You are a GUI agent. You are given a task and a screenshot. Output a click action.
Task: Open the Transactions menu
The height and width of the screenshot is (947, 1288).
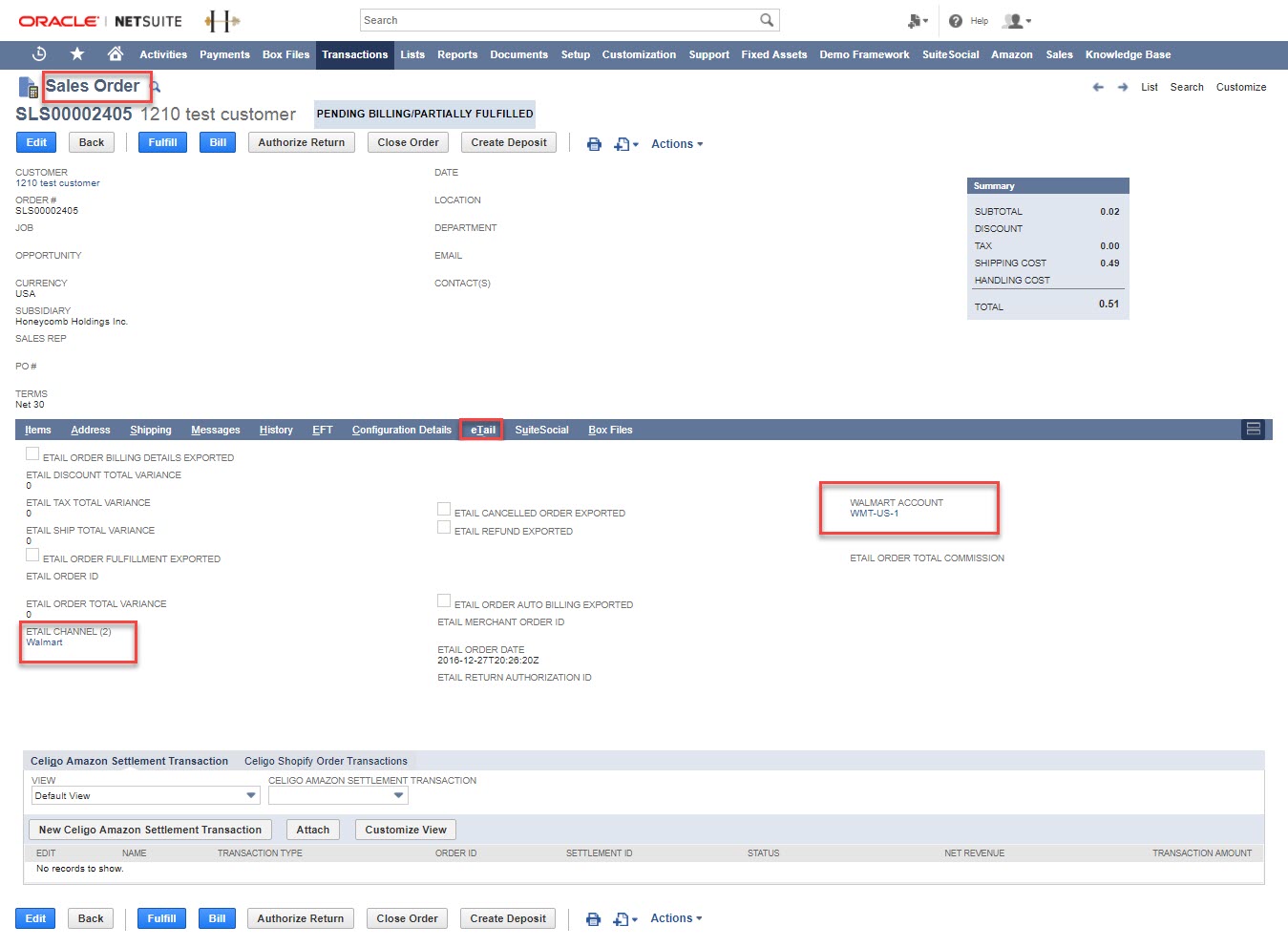pos(355,54)
